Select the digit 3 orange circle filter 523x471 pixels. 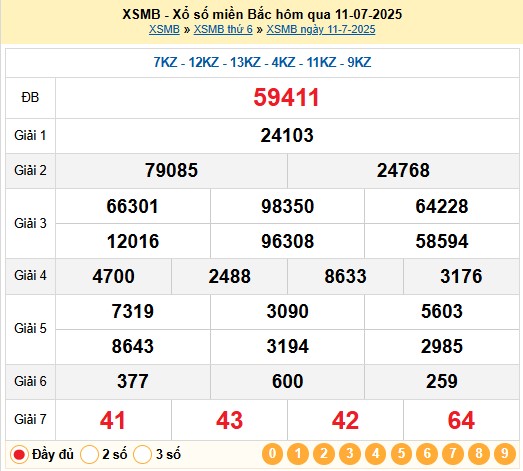350,454
